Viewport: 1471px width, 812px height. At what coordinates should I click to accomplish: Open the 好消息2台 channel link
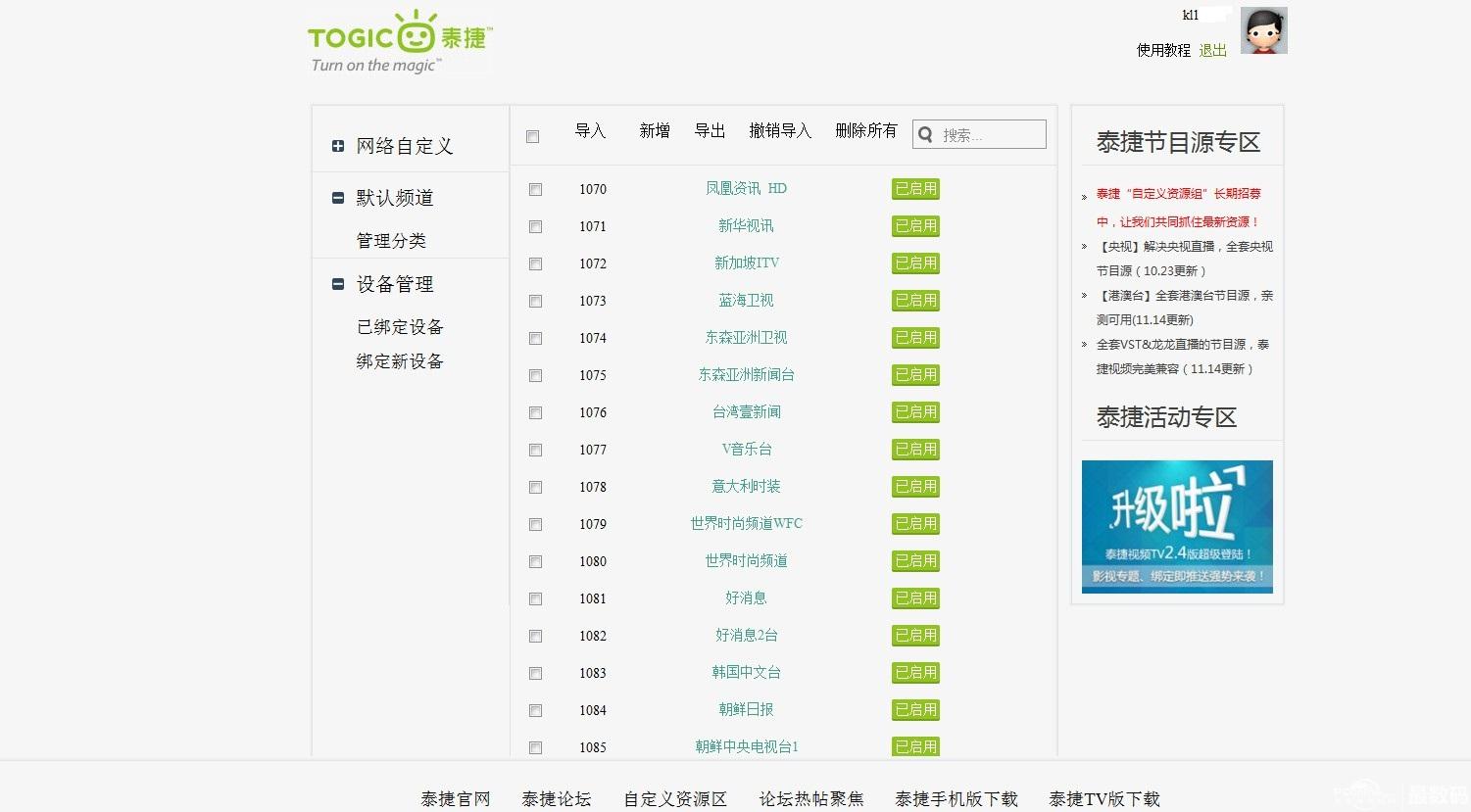pyautogui.click(x=747, y=635)
